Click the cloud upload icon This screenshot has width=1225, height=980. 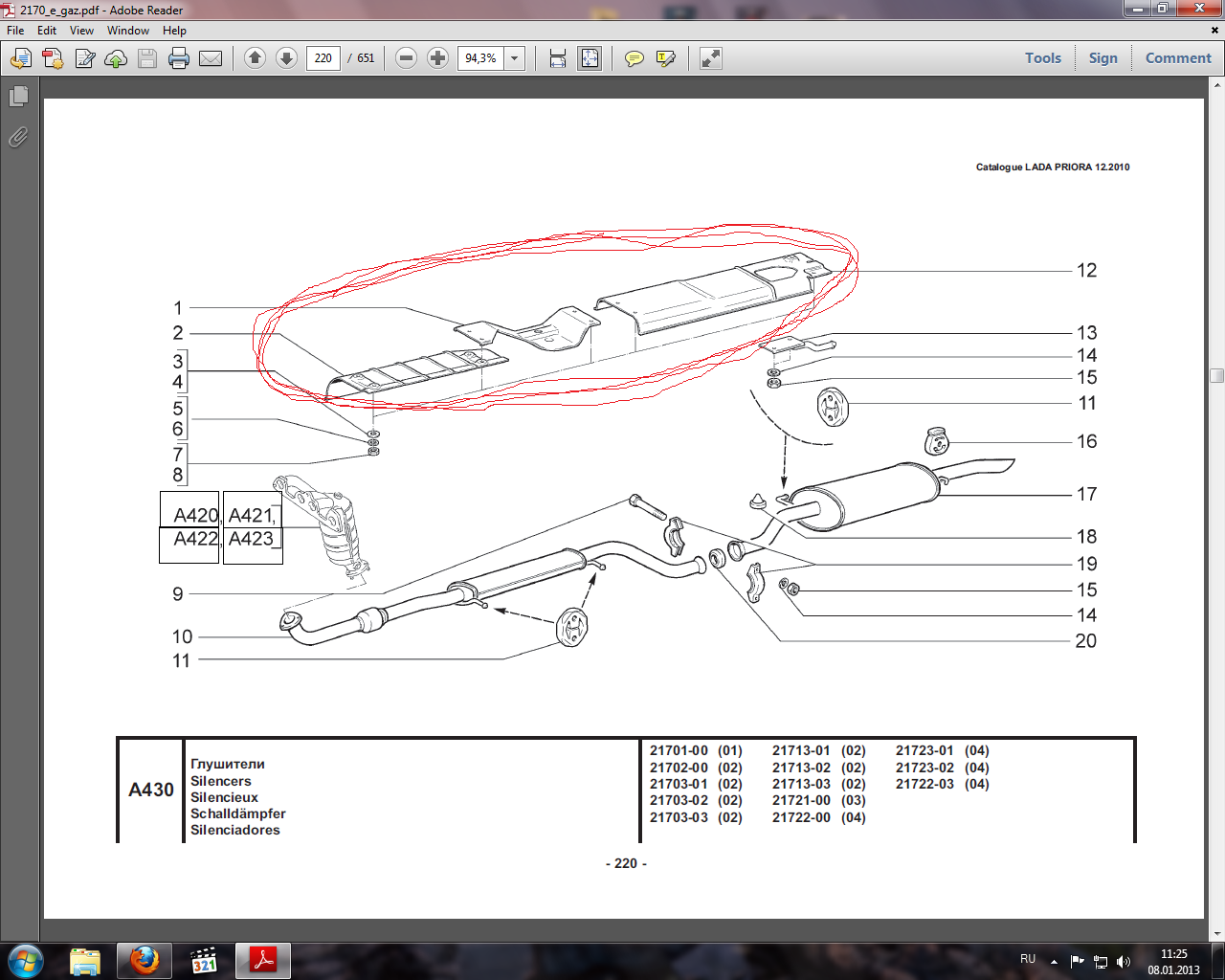116,58
